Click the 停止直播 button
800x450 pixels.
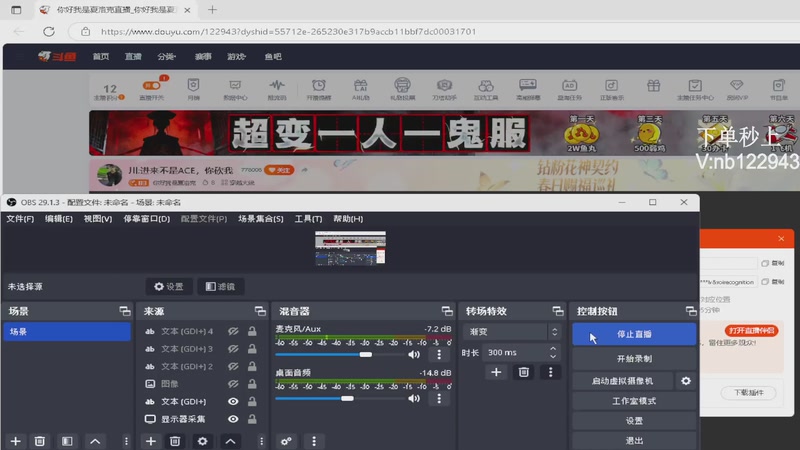[634, 334]
